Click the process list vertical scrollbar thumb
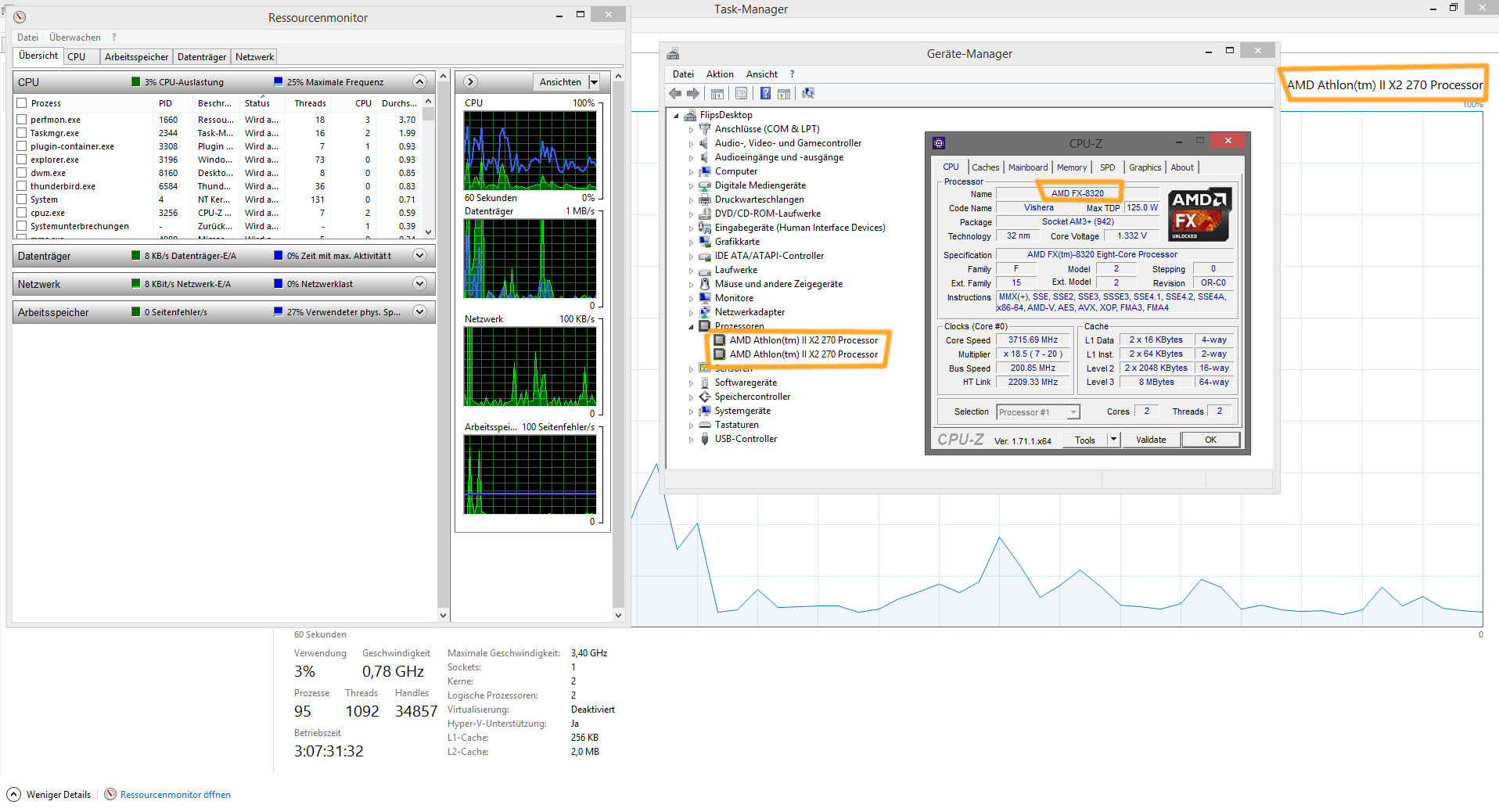Viewport: 1499px width, 812px height. [428, 114]
